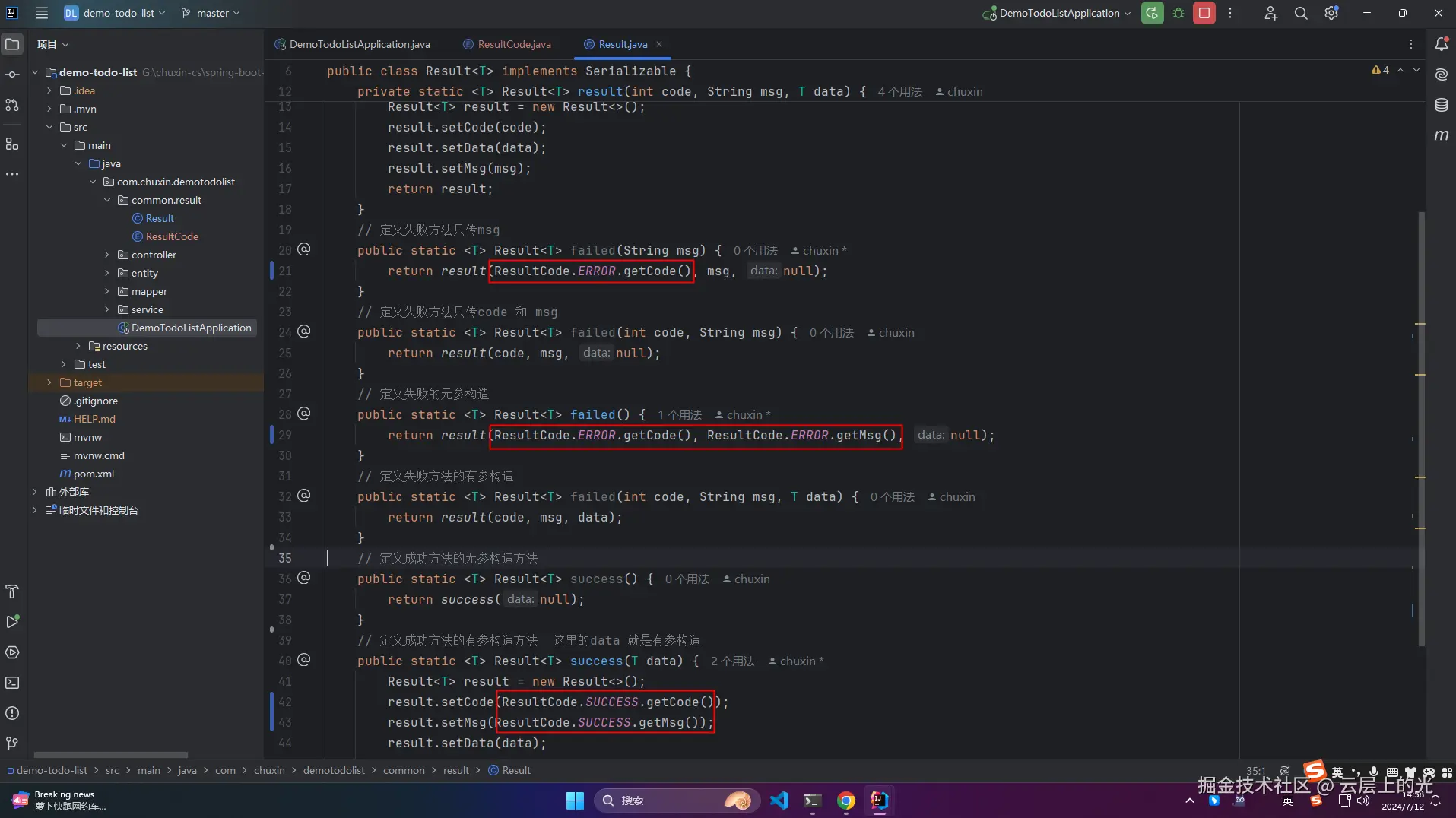The image size is (1456, 818).
Task: Rerun DemoTodoListApplication with the green button
Action: coord(1152,13)
